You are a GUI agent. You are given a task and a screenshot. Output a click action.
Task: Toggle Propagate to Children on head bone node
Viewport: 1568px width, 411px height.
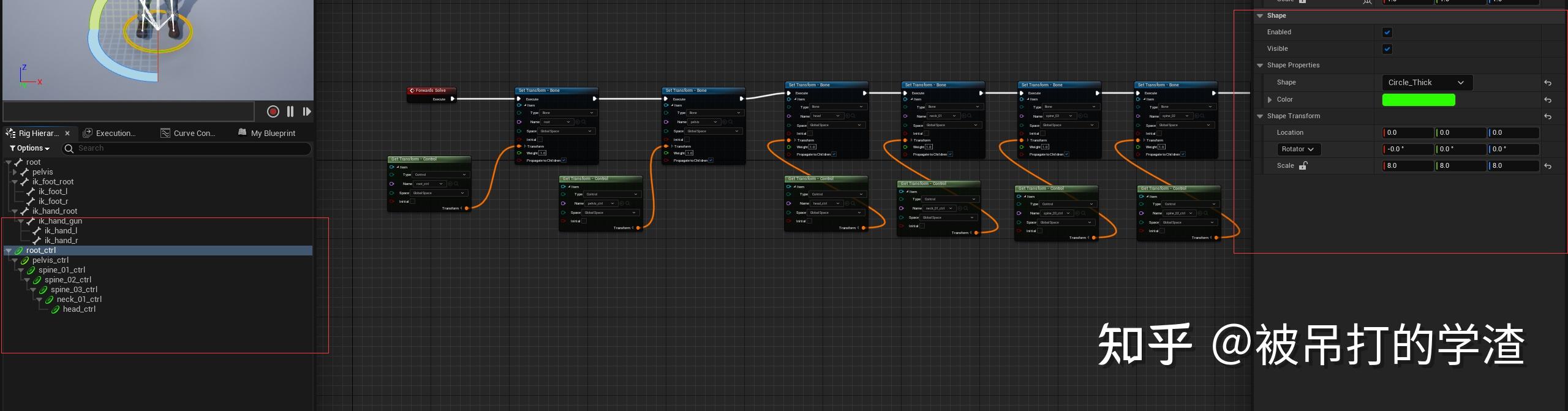click(834, 154)
